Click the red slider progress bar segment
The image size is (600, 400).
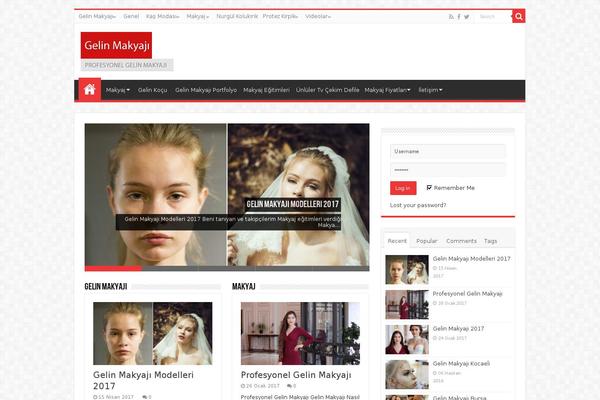pyautogui.click(x=113, y=268)
